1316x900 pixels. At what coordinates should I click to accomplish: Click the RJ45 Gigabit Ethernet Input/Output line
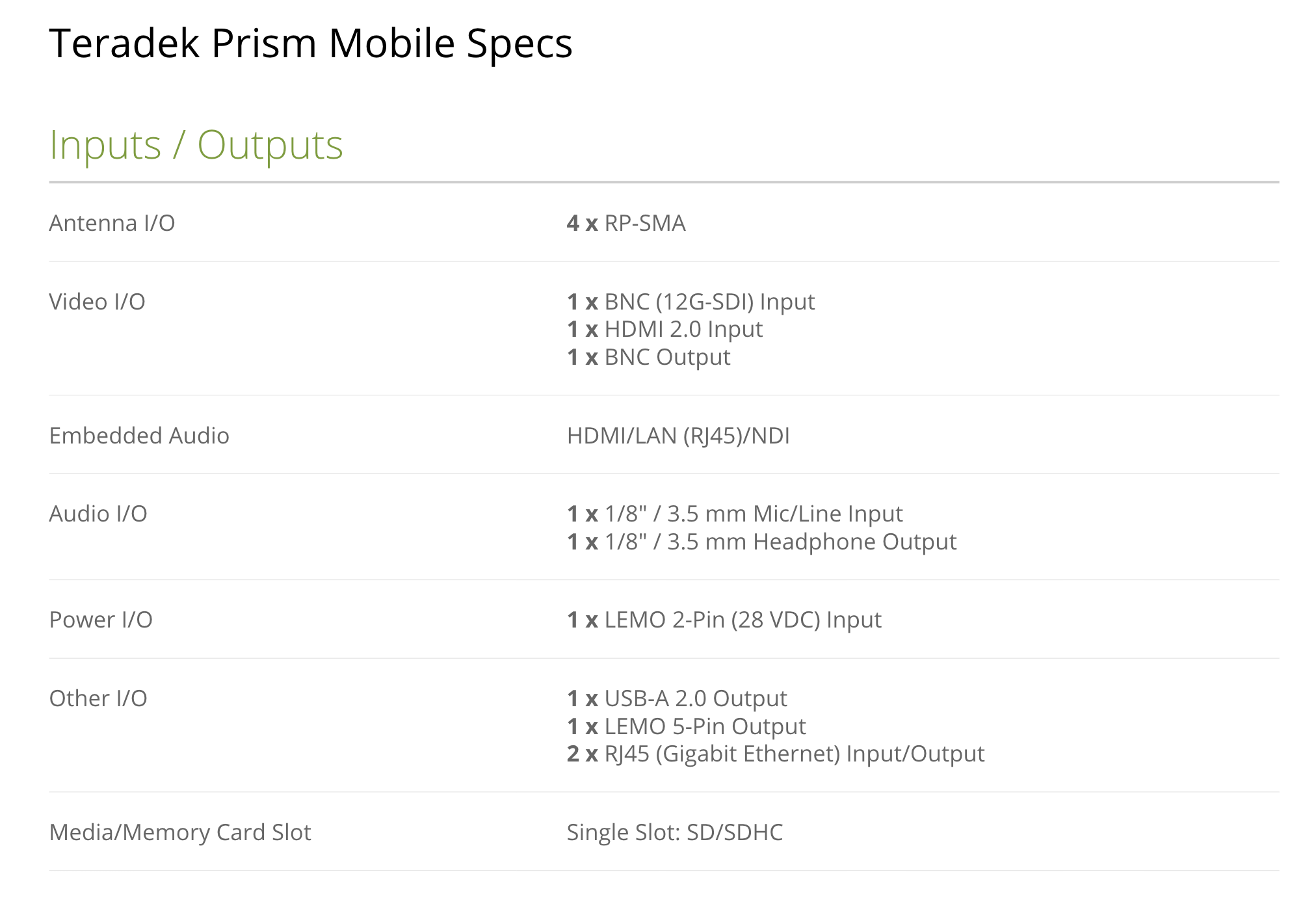[x=776, y=754]
